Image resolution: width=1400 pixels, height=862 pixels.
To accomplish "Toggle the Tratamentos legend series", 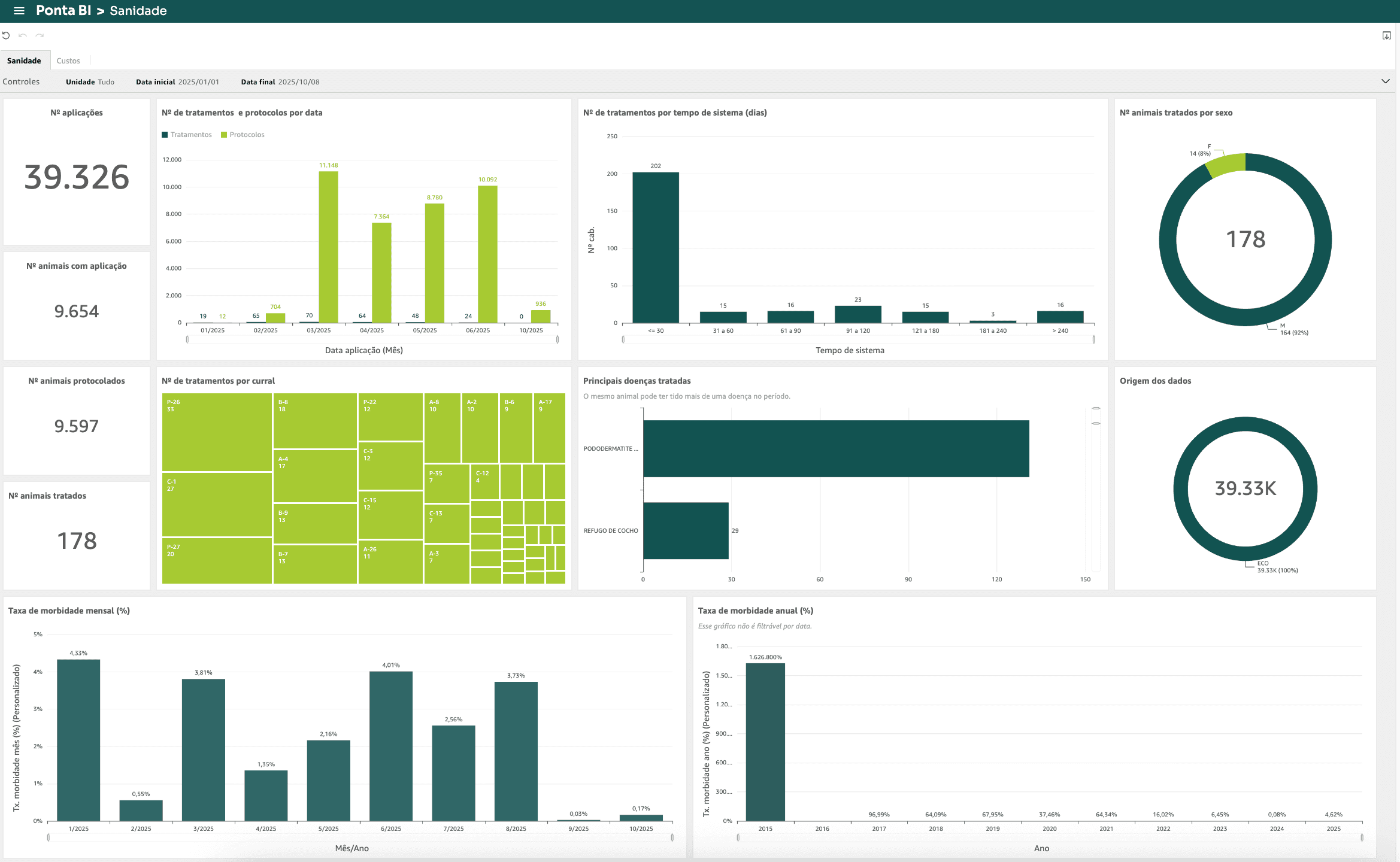I will [x=187, y=135].
